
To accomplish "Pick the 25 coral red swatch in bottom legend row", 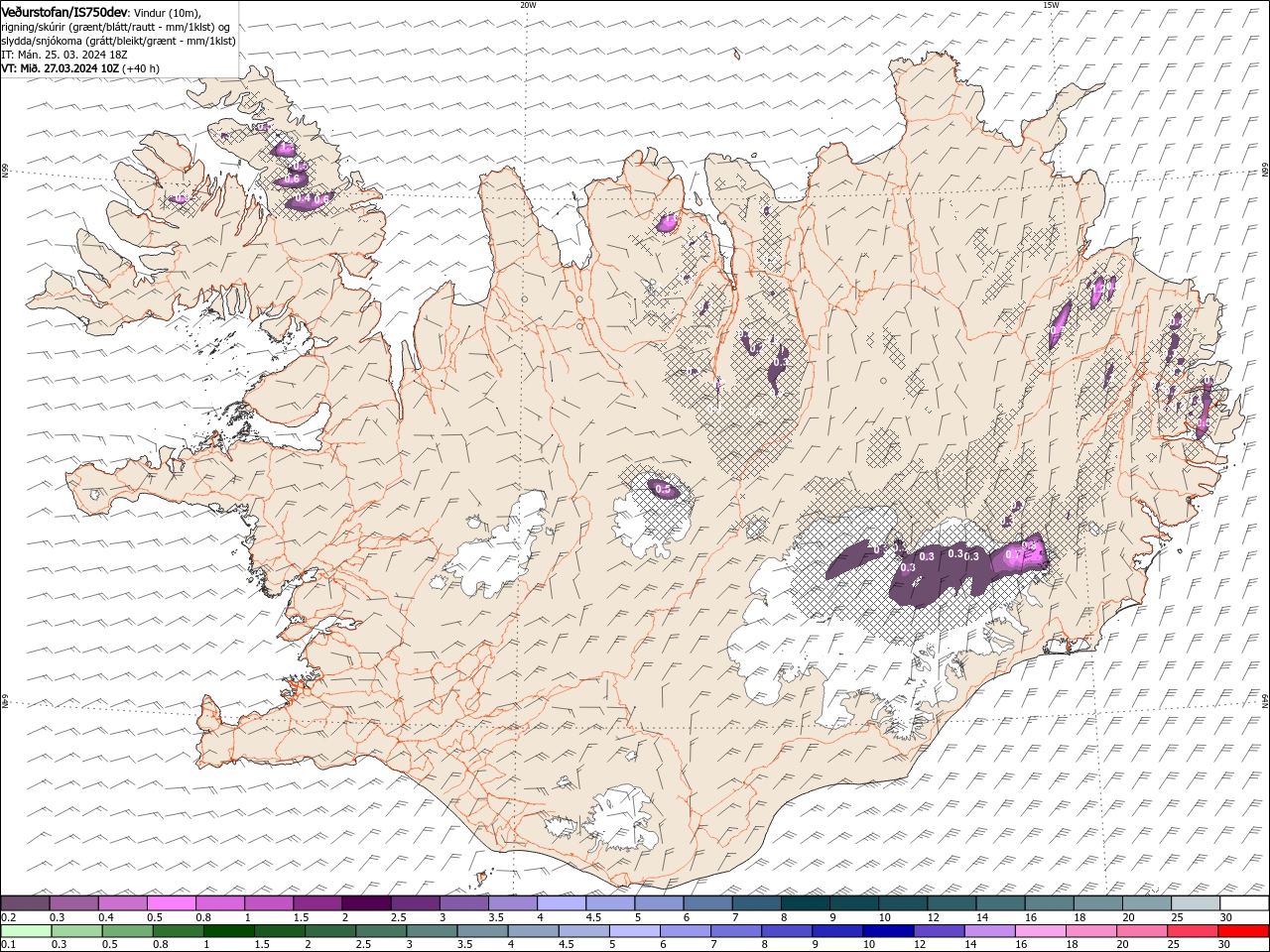I will 1192,931.
